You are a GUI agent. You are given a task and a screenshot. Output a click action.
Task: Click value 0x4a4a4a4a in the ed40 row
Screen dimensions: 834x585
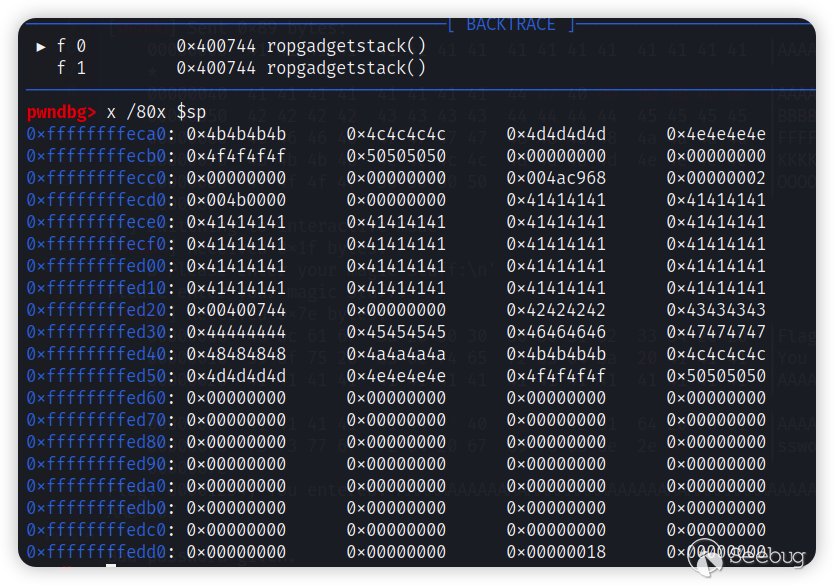[x=396, y=354]
